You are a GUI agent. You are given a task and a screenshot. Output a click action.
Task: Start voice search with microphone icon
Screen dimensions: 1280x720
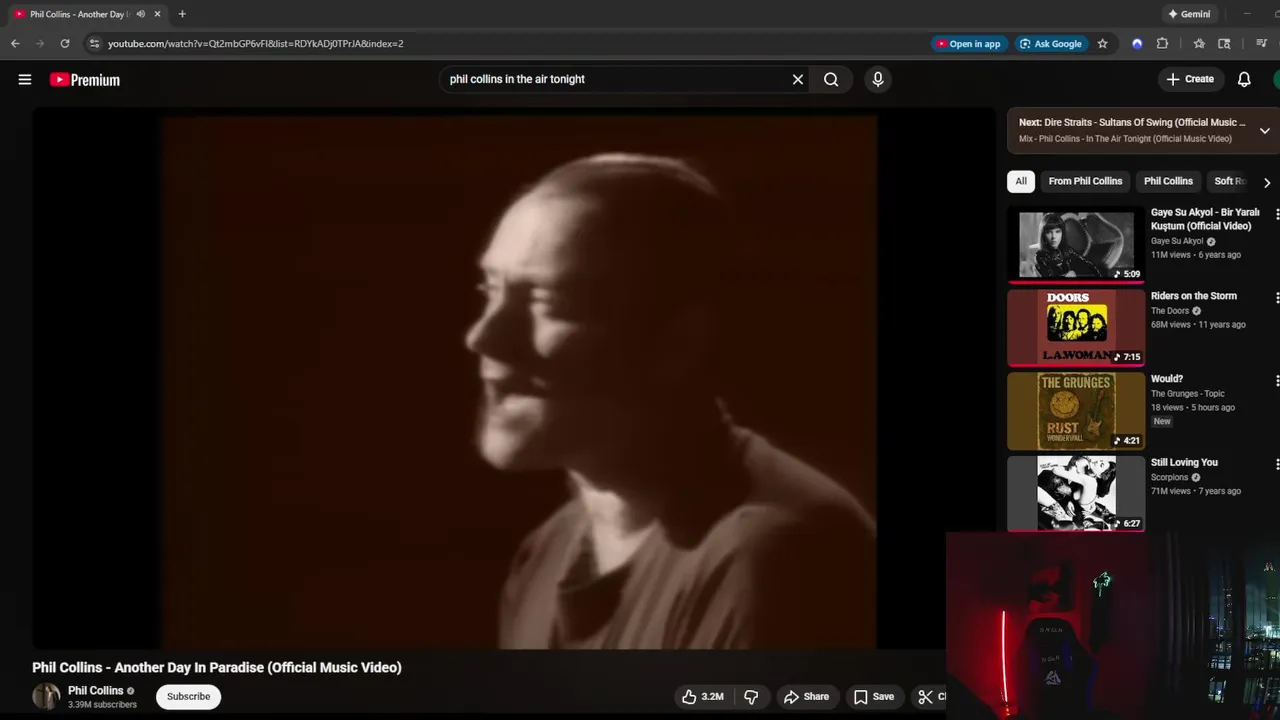(x=878, y=79)
